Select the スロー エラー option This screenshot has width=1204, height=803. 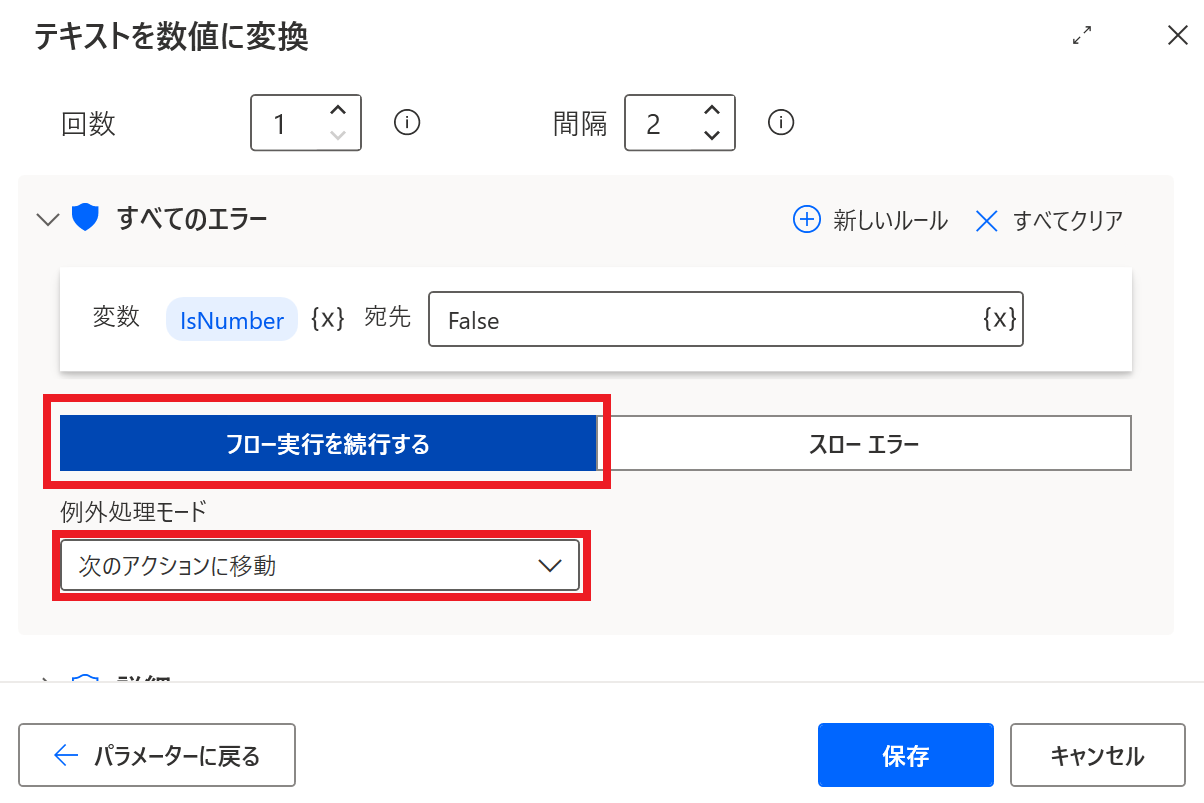(x=864, y=444)
